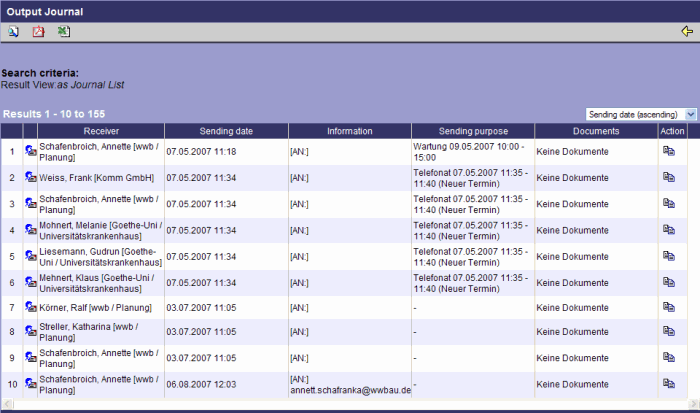700x413 pixels.
Task: Open action icon for row 1
Action: [x=669, y=151]
